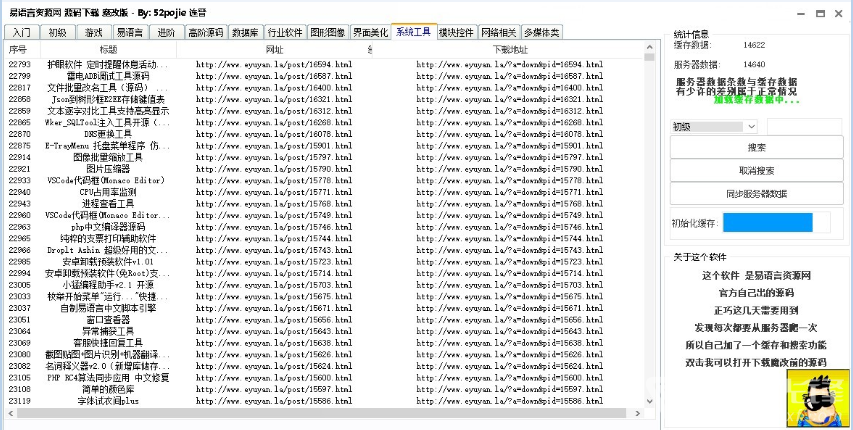Select the 小猛编程助手v2.1 开源 row
Image resolution: width=853 pixels, height=430 pixels.
pyautogui.click(x=324, y=285)
